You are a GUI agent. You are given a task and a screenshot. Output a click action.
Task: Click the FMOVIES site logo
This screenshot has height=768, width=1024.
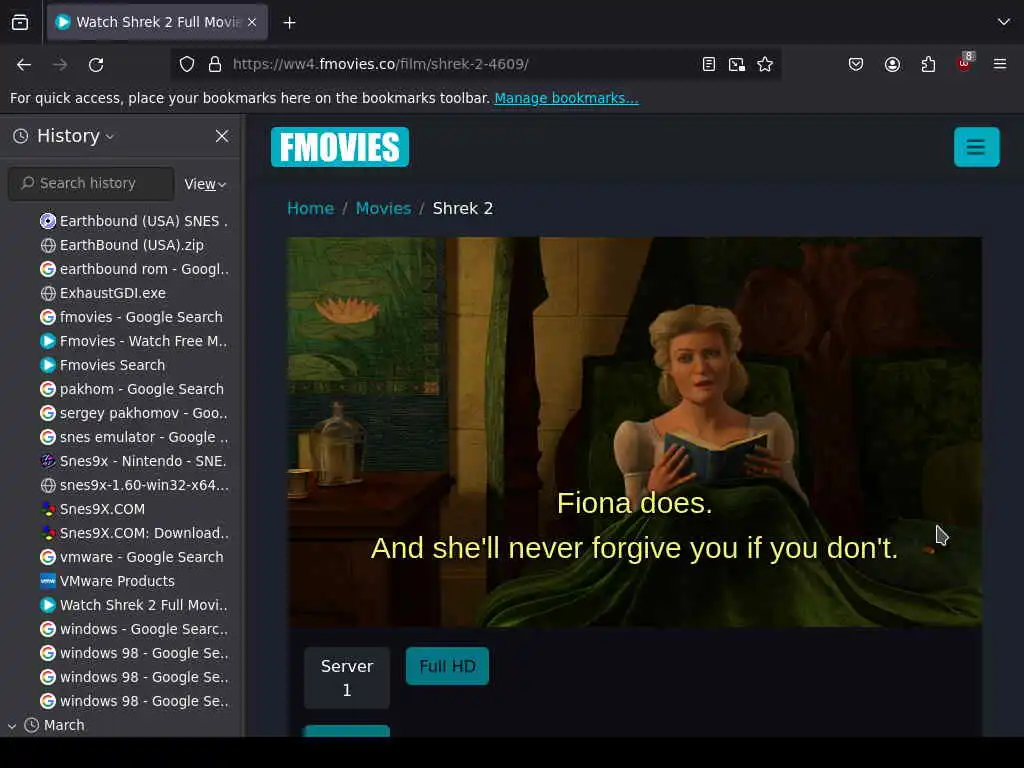coord(340,147)
